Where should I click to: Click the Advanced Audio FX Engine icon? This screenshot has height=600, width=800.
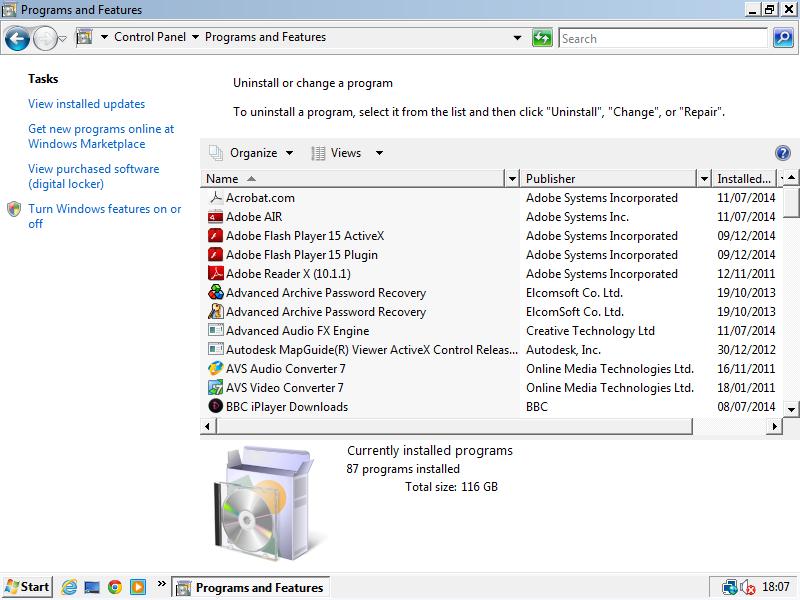click(x=216, y=331)
